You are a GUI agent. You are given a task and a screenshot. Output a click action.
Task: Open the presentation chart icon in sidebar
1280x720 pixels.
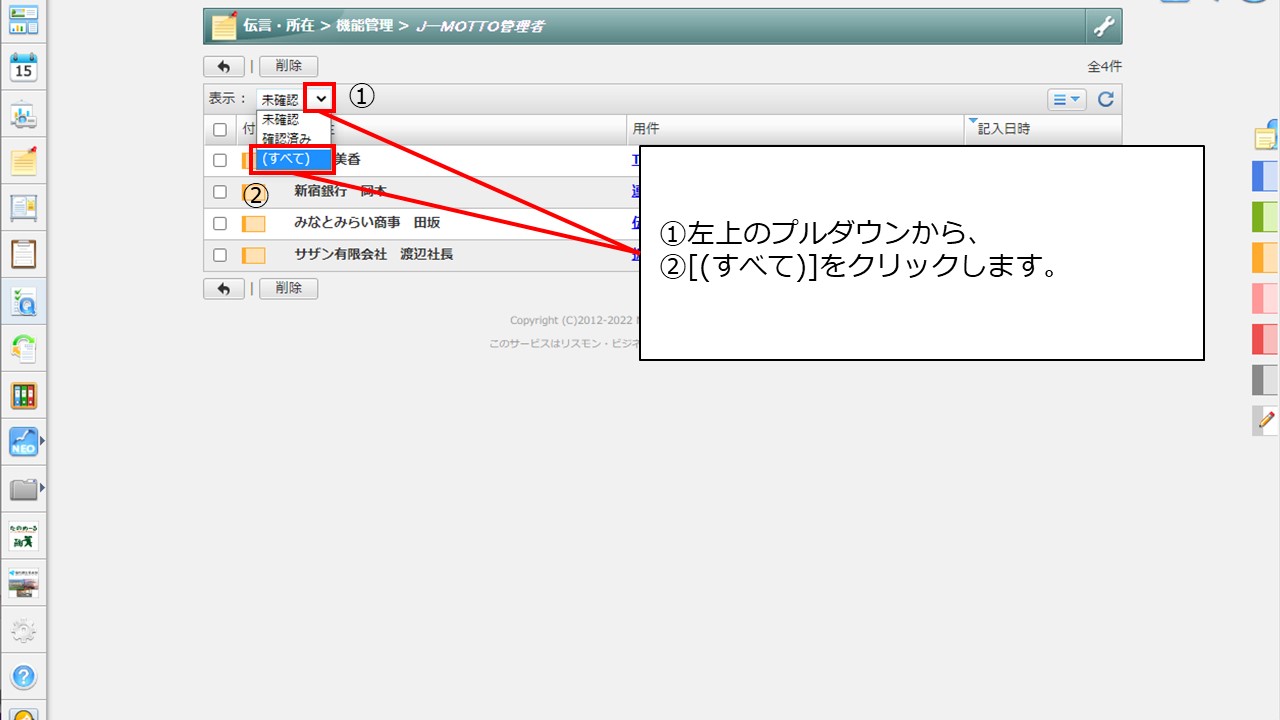click(23, 115)
